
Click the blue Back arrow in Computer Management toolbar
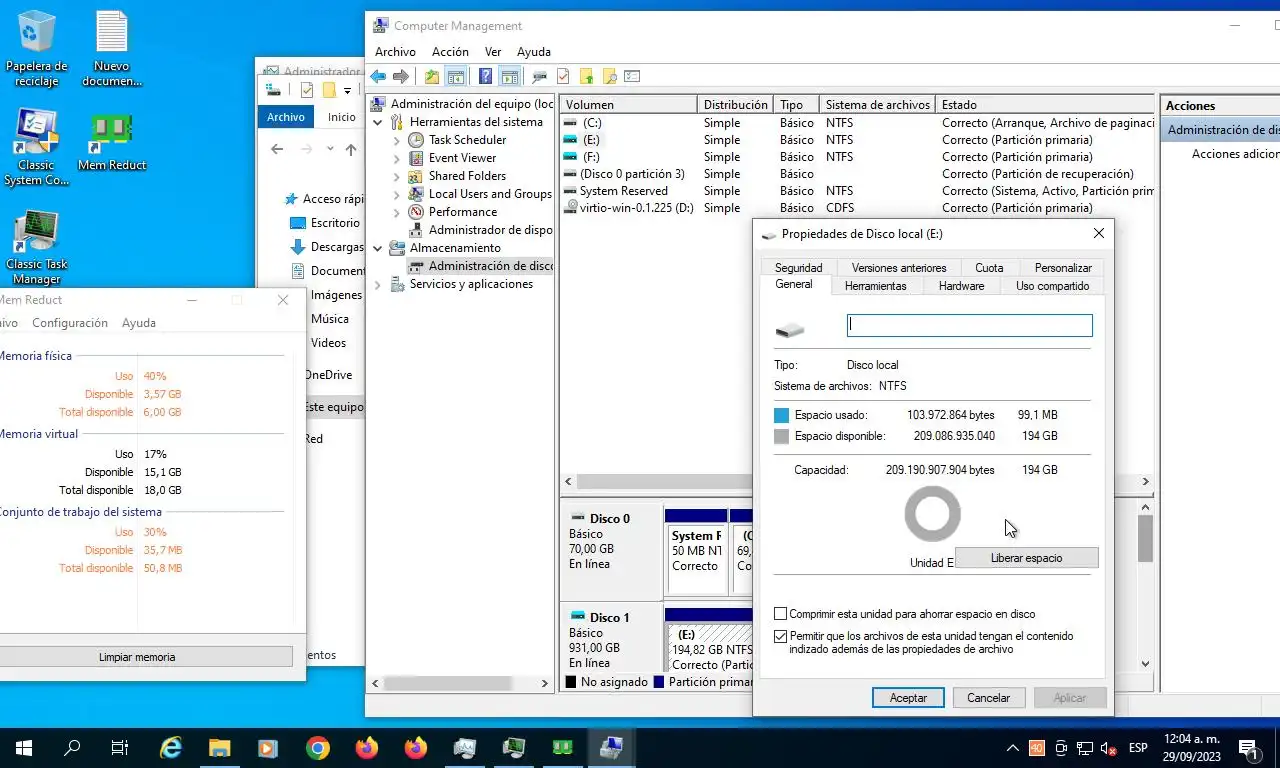click(378, 76)
